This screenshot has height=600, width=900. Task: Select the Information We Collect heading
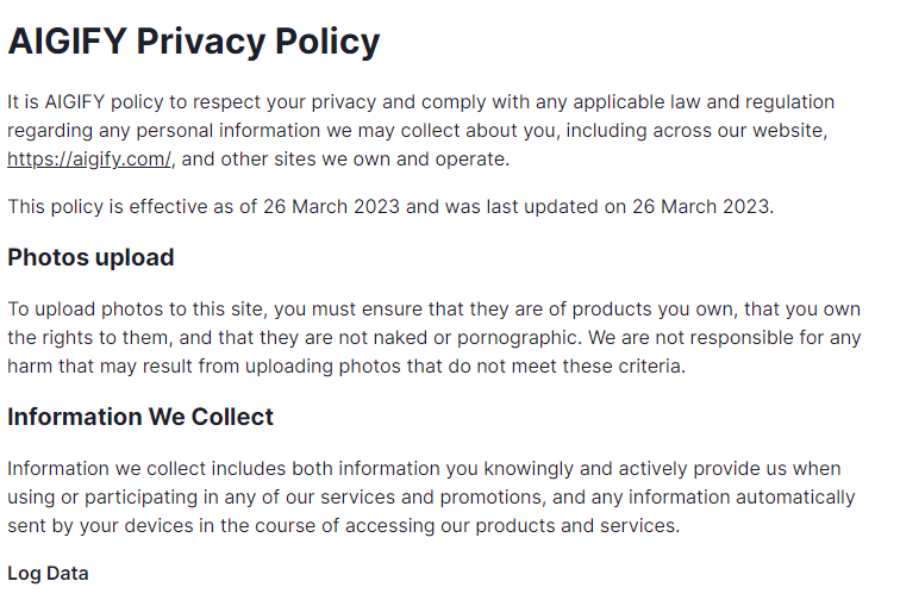(x=140, y=416)
